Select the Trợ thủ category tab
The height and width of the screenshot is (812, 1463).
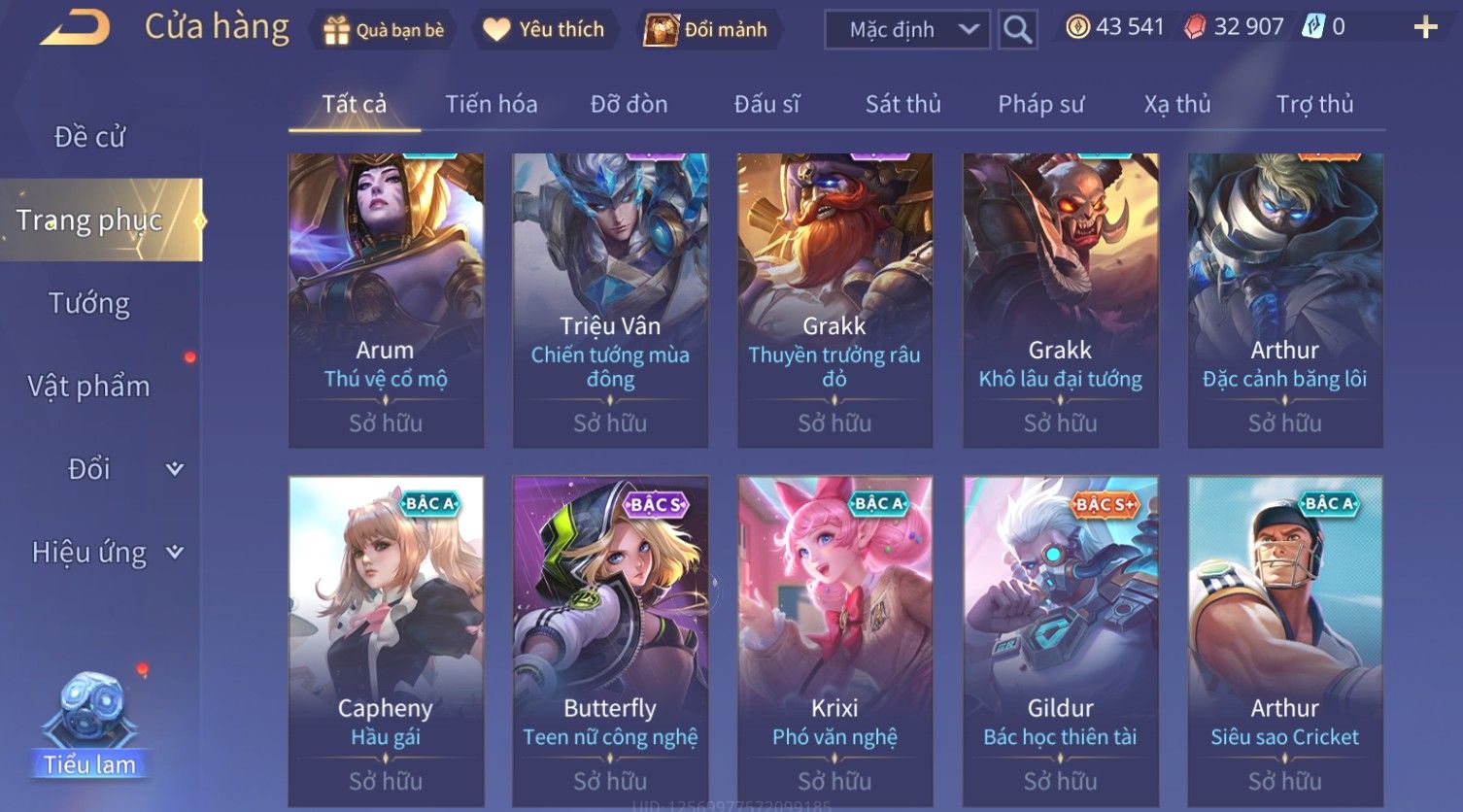(x=1314, y=104)
